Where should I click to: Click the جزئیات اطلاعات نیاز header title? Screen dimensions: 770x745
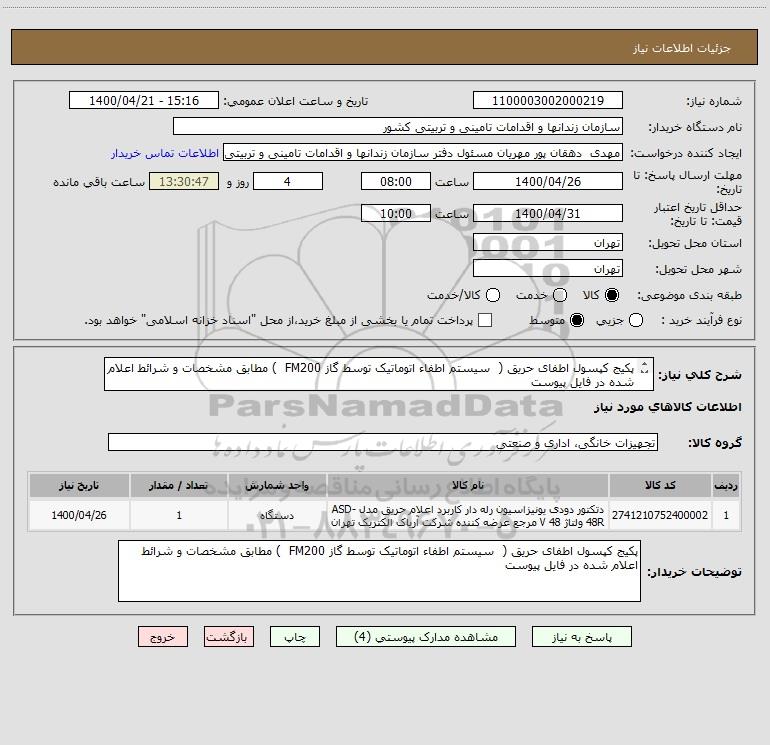point(681,48)
